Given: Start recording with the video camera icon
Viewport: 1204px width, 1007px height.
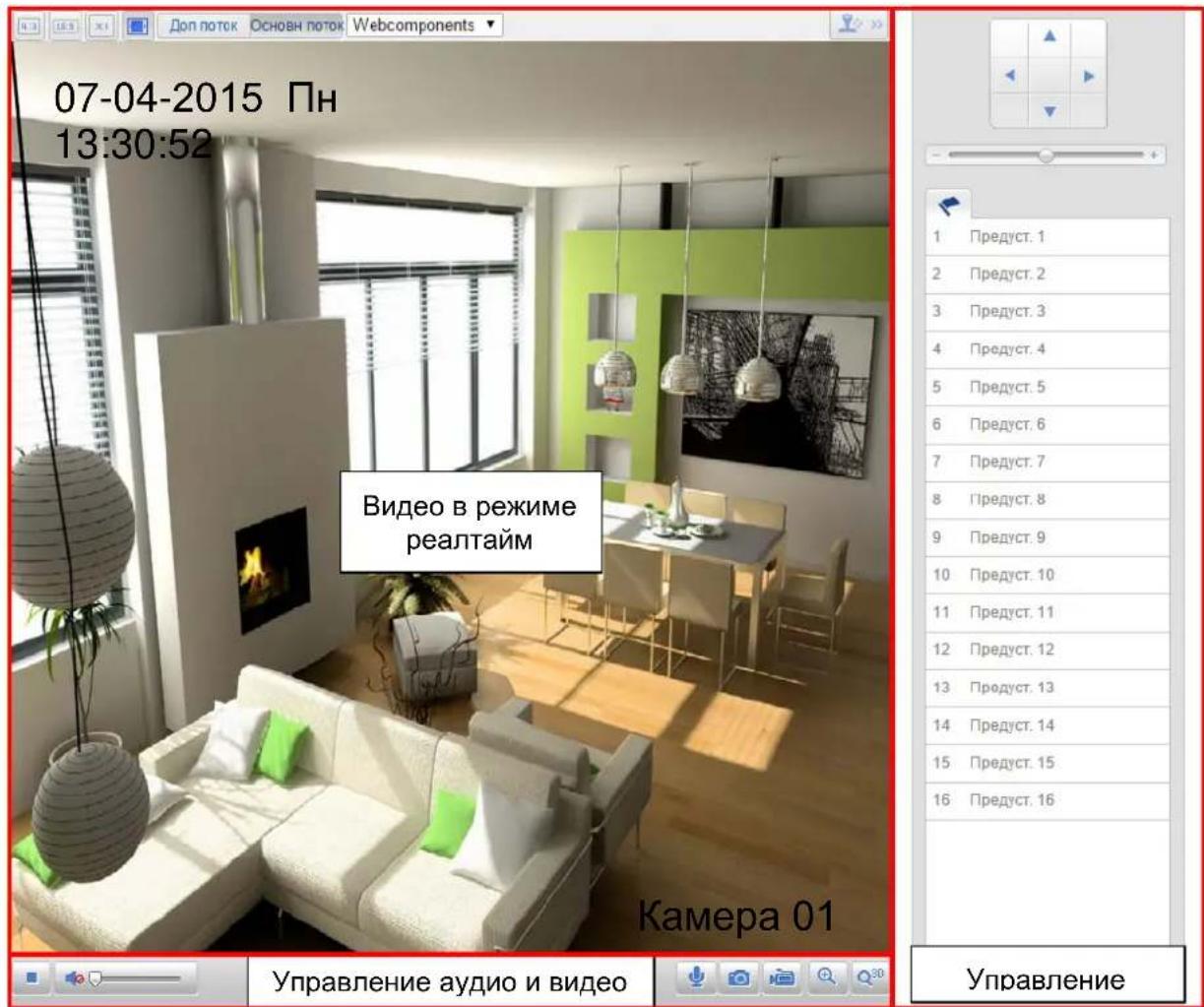Looking at the screenshot, I should tap(783, 977).
